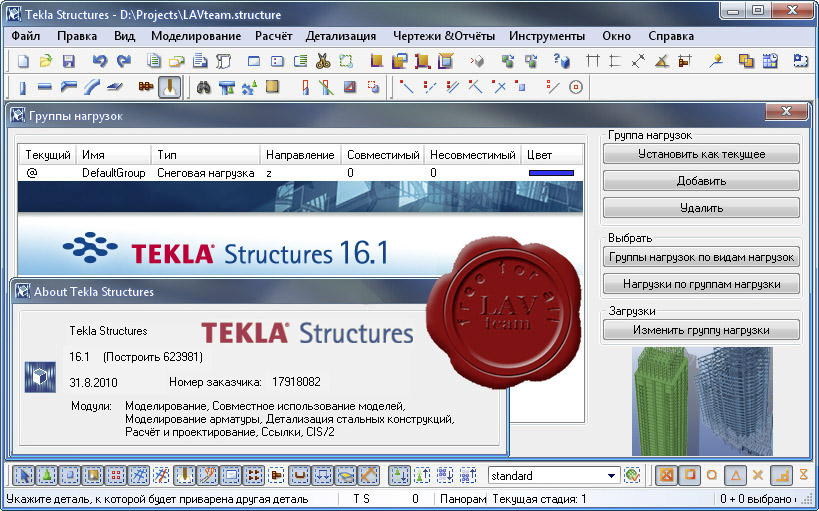
Task: Select the DefaultGroup name cell
Action: click(113, 173)
